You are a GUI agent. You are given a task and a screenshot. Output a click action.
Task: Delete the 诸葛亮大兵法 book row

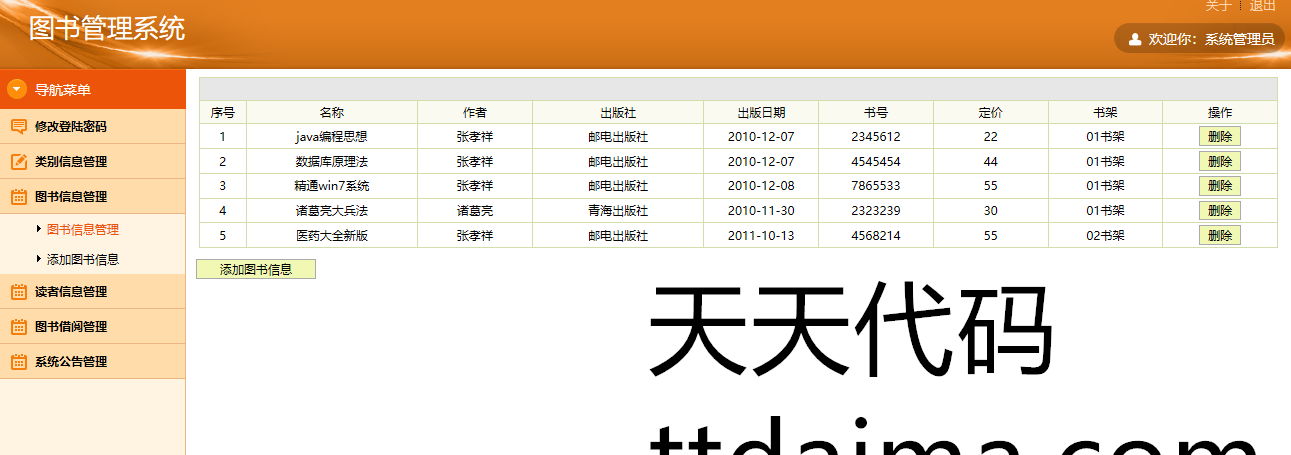tap(1219, 211)
